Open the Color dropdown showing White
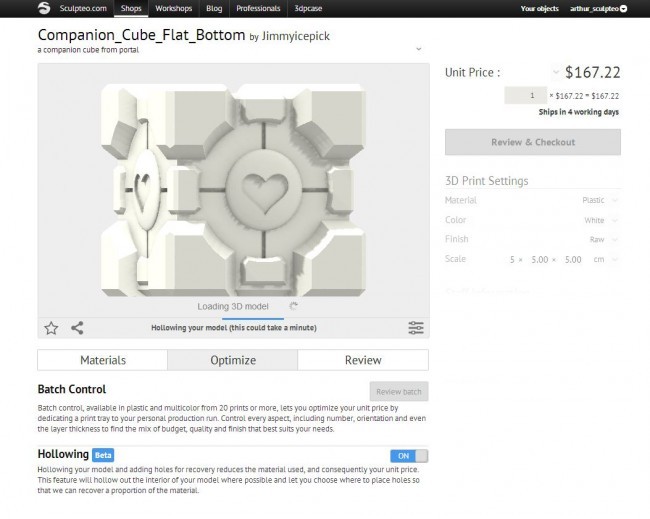This screenshot has height=519, width=650. pos(615,220)
